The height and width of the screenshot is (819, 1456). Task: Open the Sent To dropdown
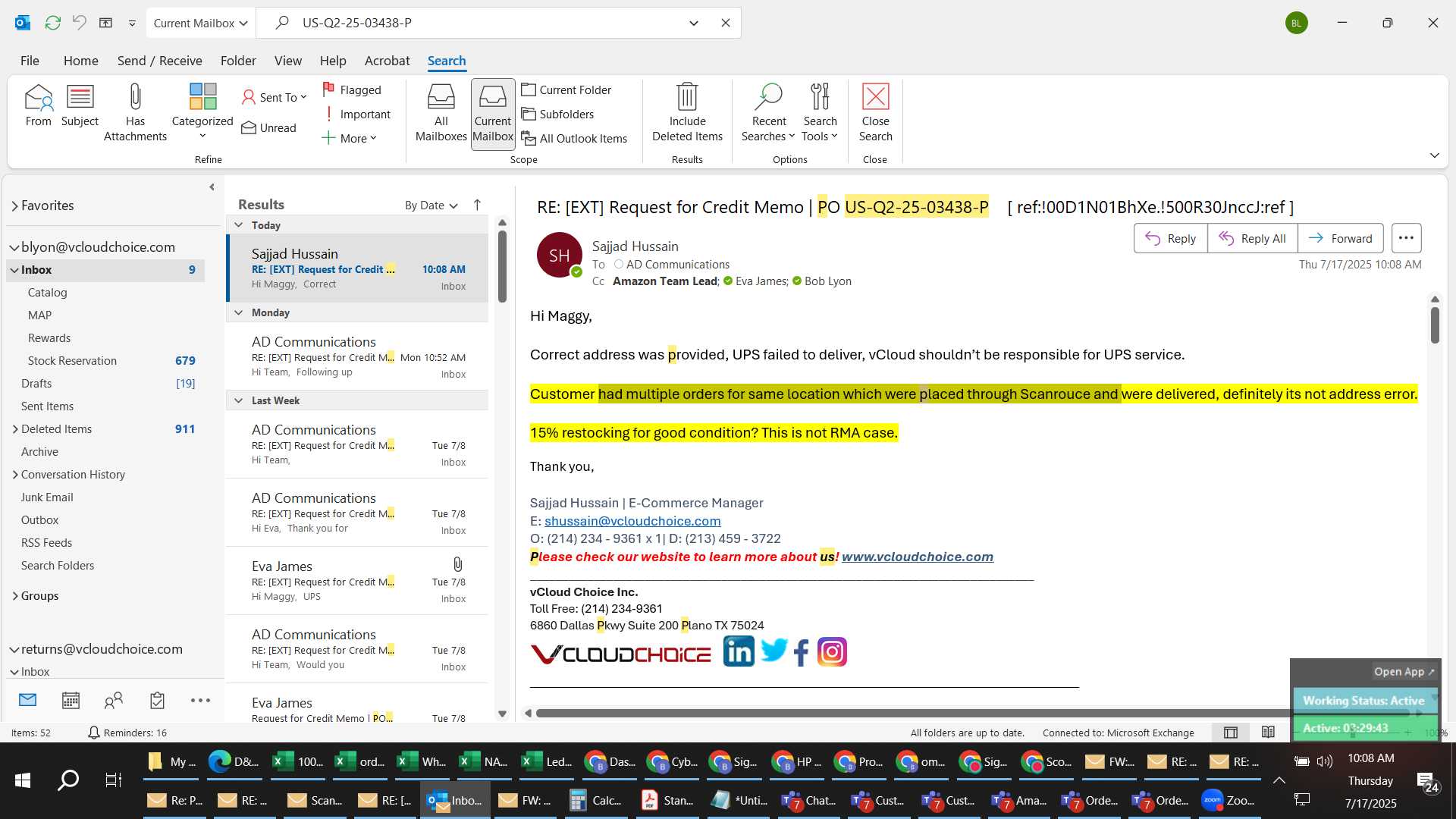[275, 97]
